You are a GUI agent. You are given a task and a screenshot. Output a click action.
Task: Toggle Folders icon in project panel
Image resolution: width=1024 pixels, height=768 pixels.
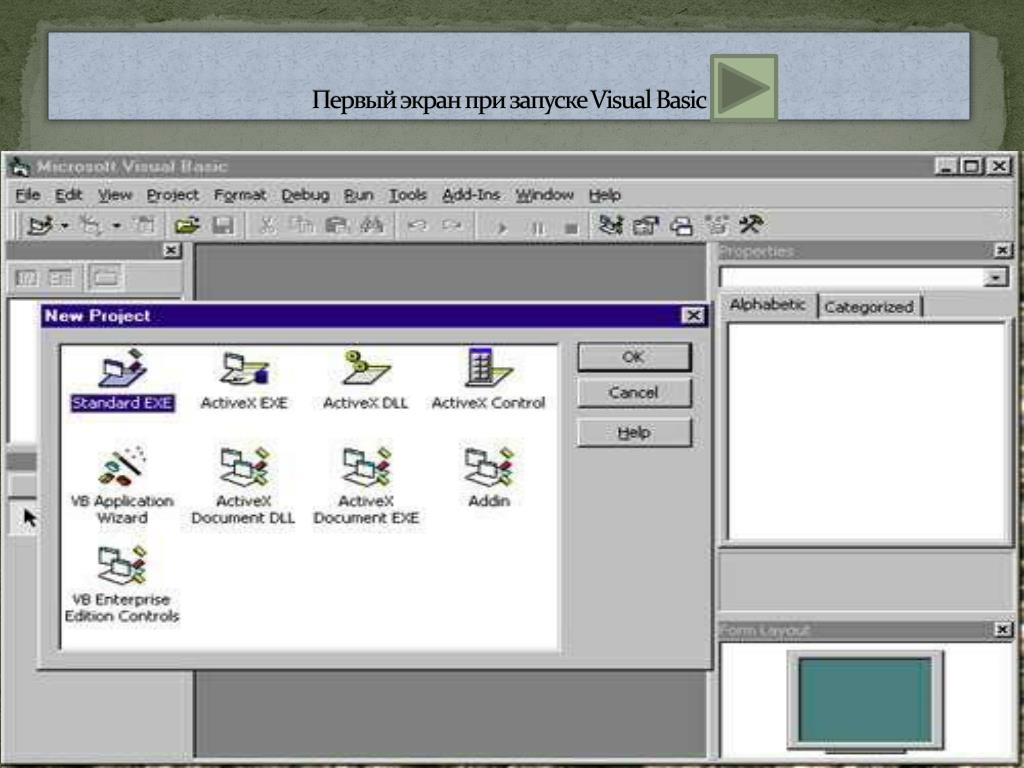[104, 278]
